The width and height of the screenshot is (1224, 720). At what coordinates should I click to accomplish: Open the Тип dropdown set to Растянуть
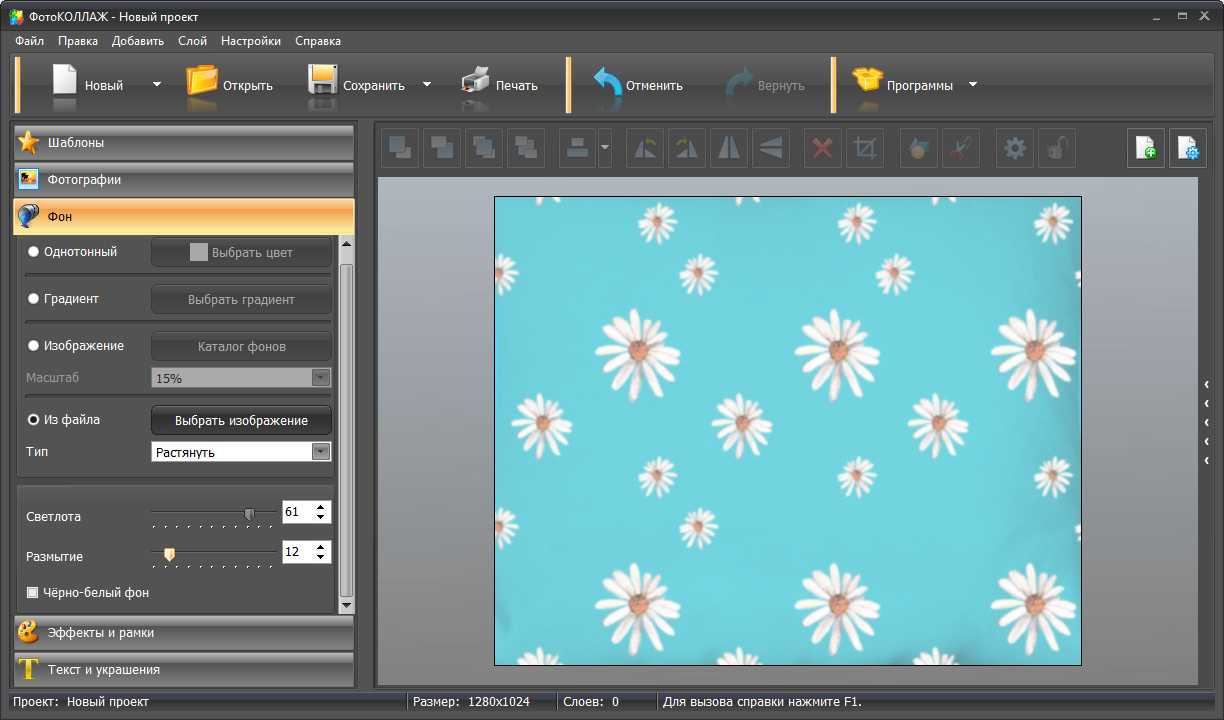pos(240,452)
